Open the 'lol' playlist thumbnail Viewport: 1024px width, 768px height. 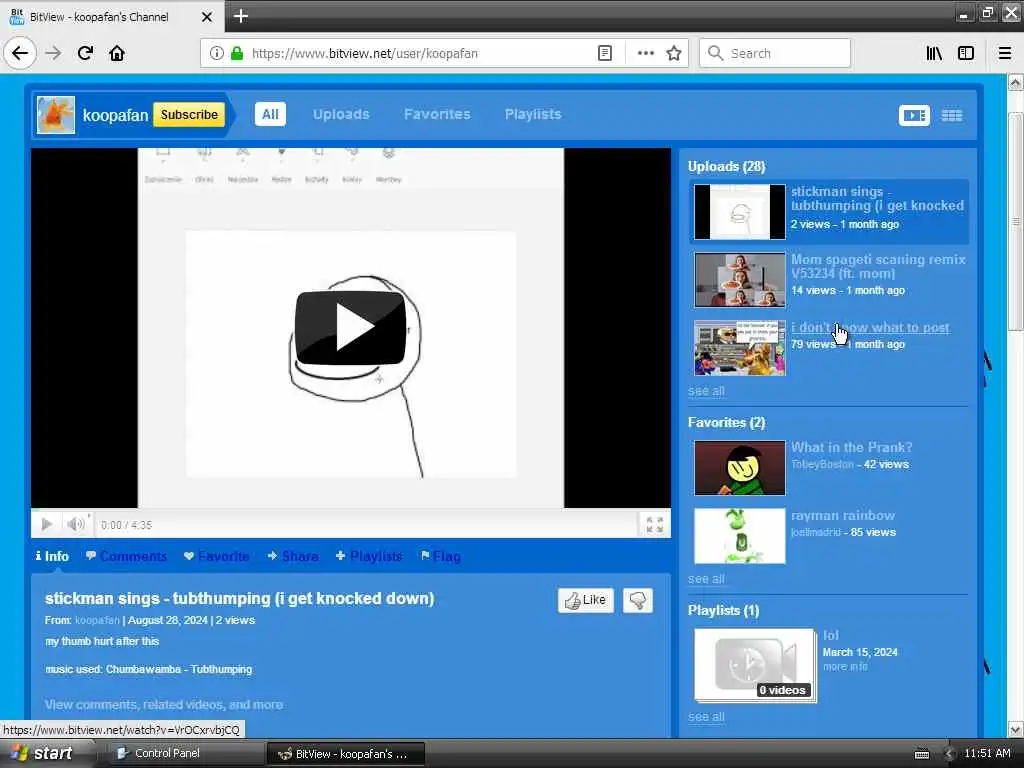(x=755, y=665)
